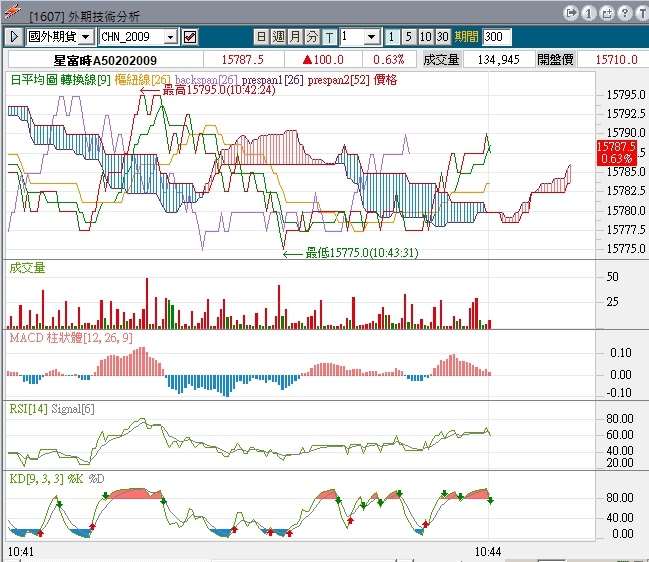The width and height of the screenshot is (649, 562).
Task: Click the 價格 legend label
Action: pos(385,80)
